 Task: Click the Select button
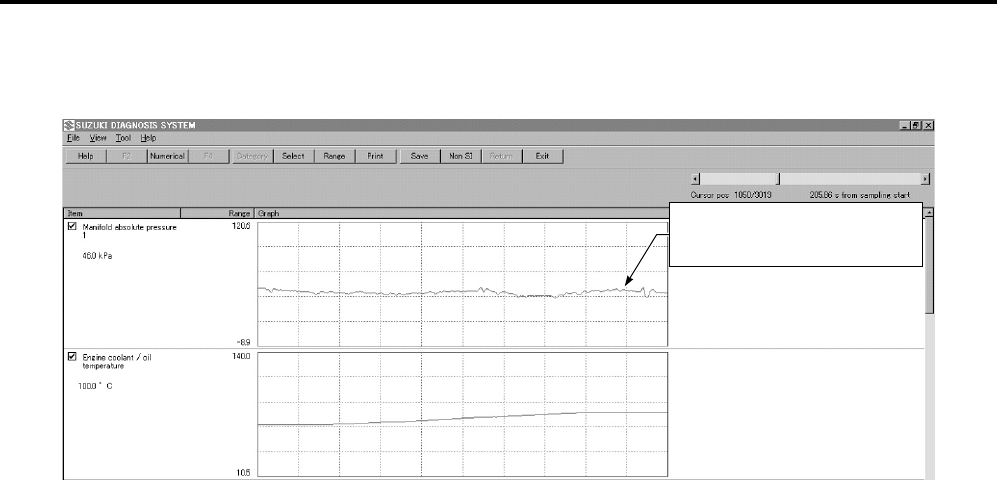point(293,157)
